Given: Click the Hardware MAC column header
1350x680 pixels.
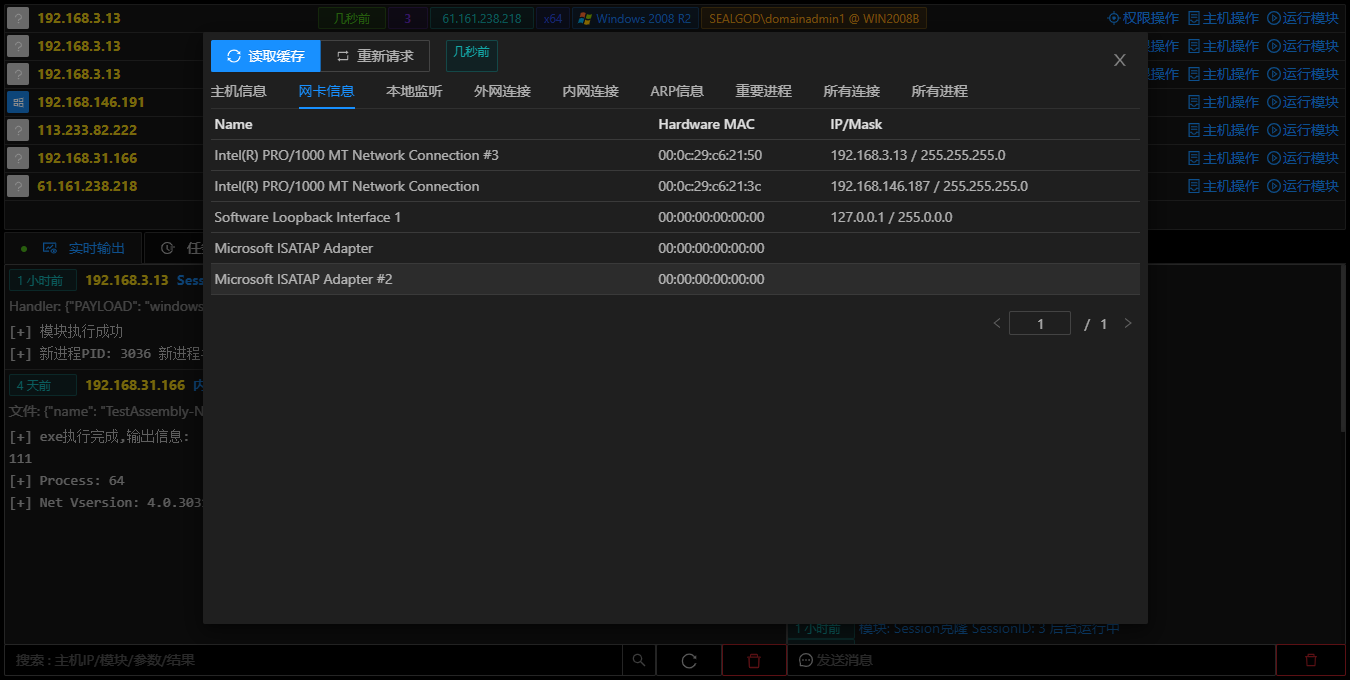Looking at the screenshot, I should point(706,124).
